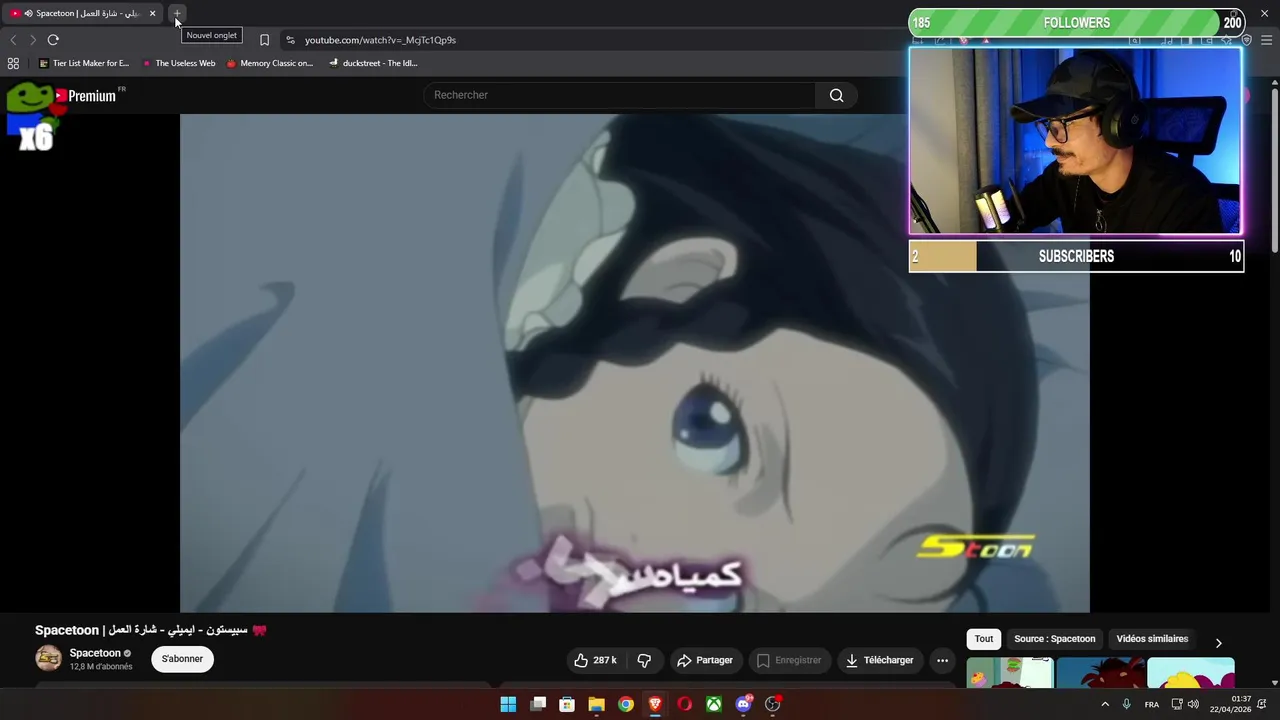Viewport: 1280px width, 720px height.
Task: Close the Spacetoon YouTube tab
Action: [x=152, y=14]
